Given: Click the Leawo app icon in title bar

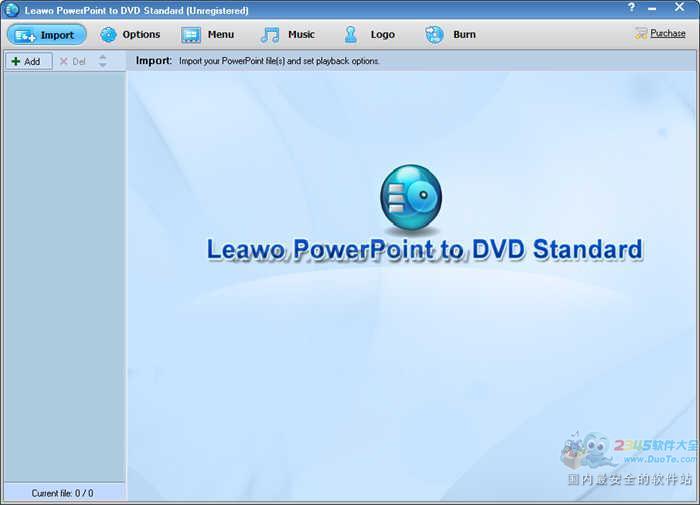Looking at the screenshot, I should point(11,10).
